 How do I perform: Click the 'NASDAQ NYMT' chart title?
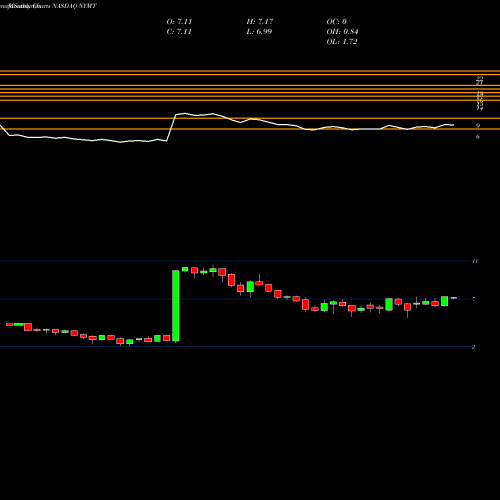(x=74, y=6)
